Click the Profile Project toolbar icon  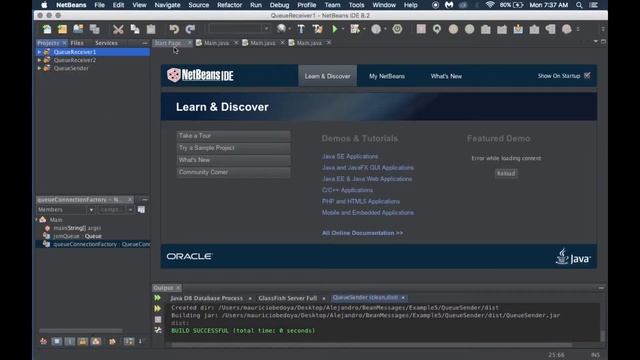tap(376, 29)
